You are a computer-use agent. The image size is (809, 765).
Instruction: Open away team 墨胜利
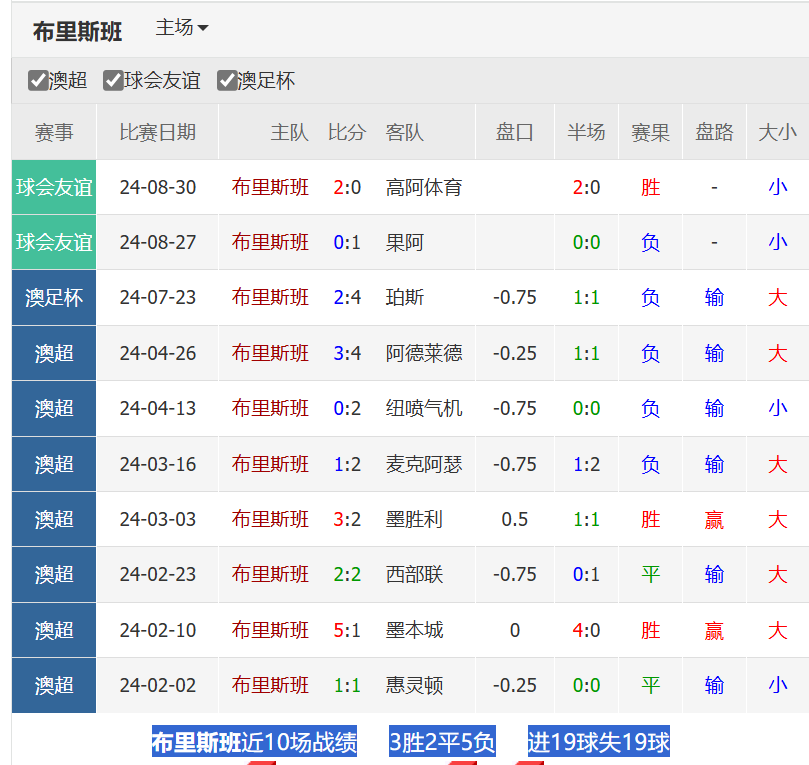point(414,519)
